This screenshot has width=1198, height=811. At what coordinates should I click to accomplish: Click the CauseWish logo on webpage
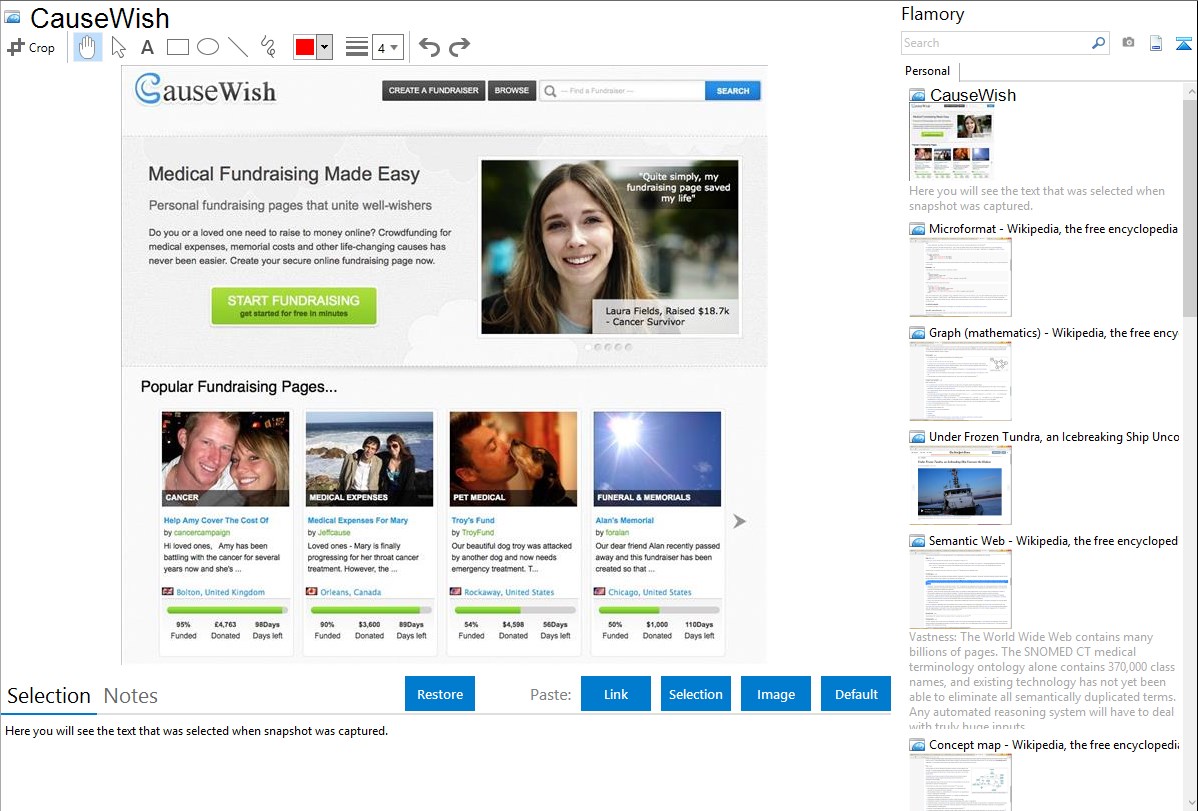206,89
